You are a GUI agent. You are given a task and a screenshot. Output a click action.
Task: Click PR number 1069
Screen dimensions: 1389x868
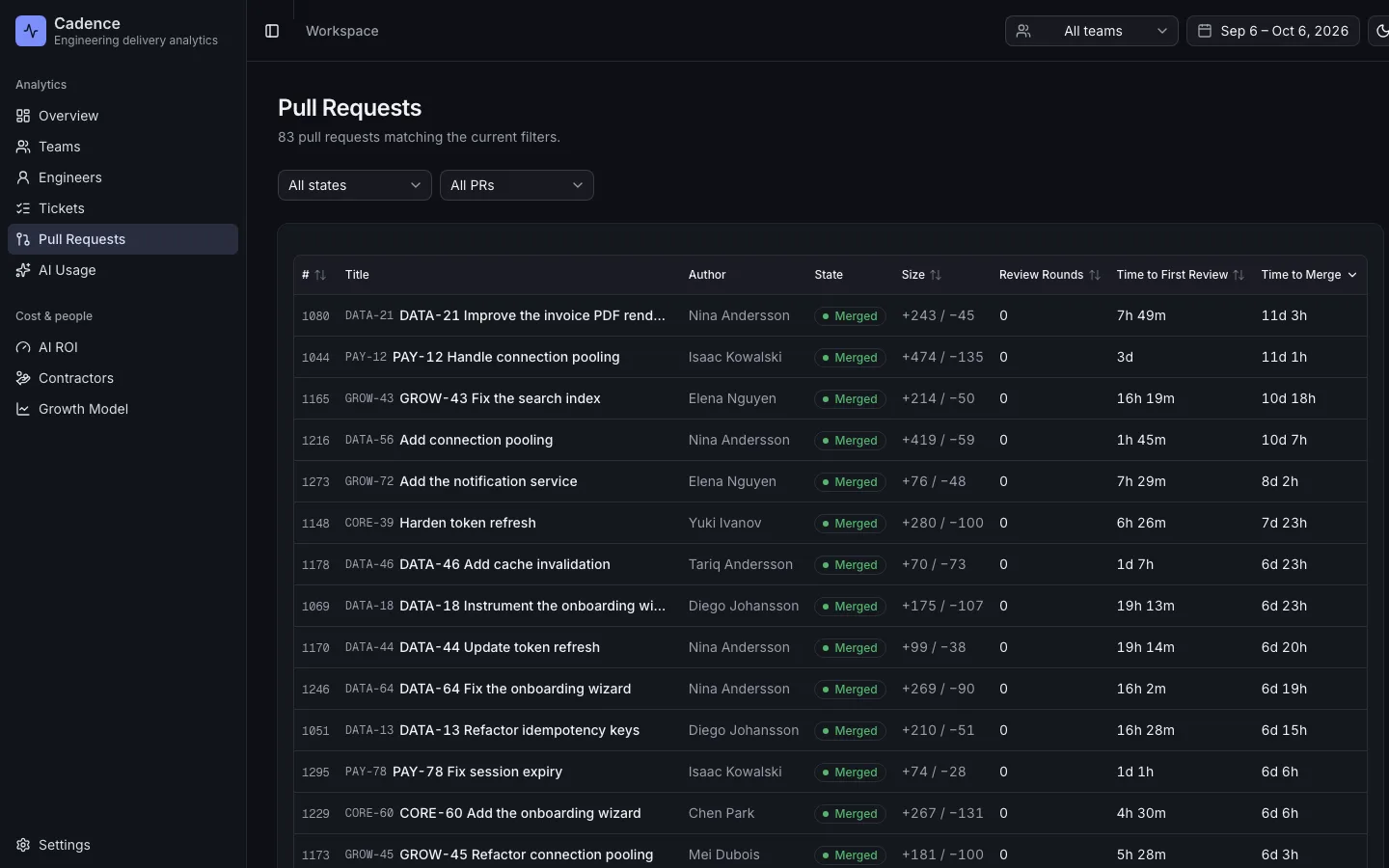[315, 607]
